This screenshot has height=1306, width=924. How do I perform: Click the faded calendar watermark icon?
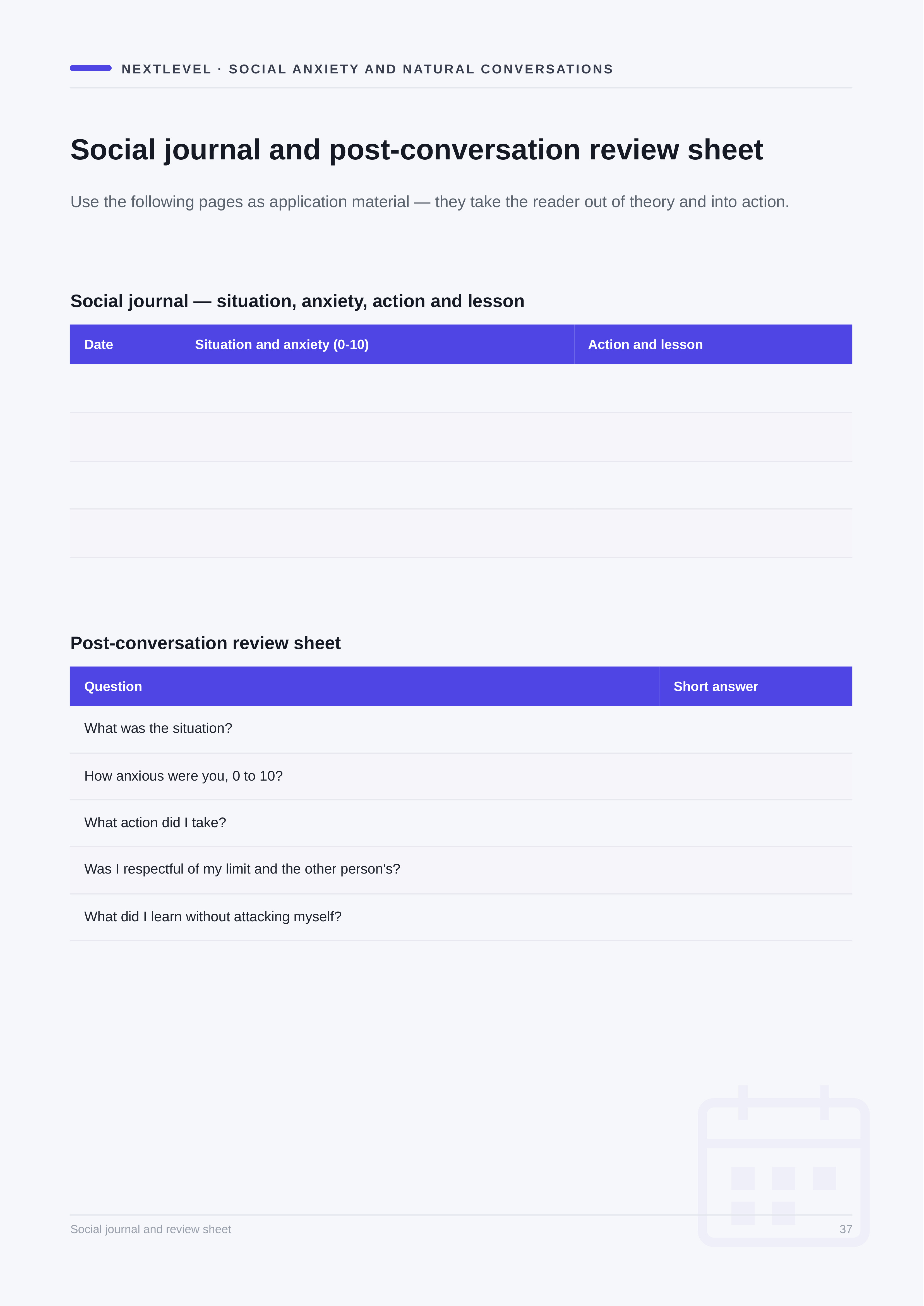click(783, 1166)
